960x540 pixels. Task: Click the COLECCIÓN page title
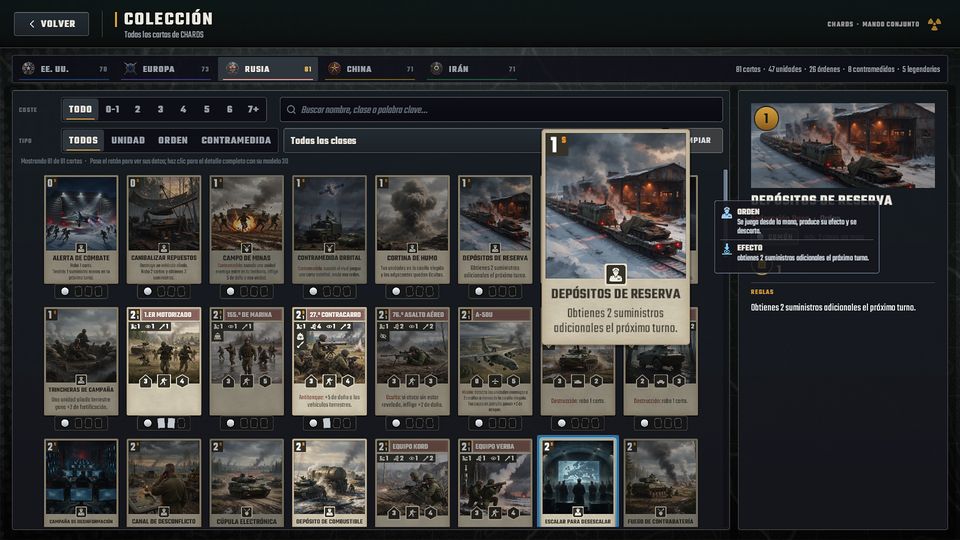coord(168,18)
